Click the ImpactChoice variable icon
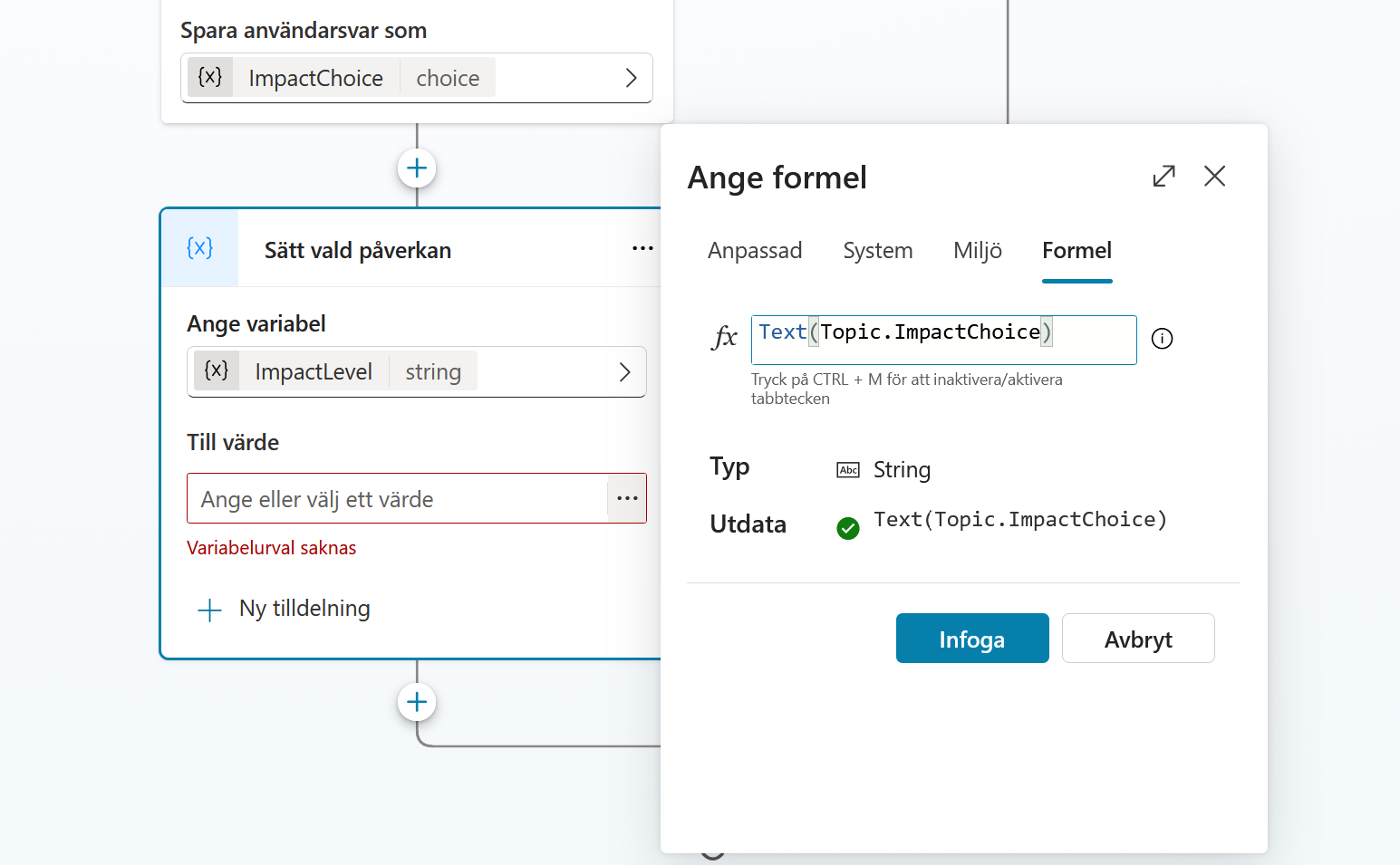1400x865 pixels. [x=210, y=77]
